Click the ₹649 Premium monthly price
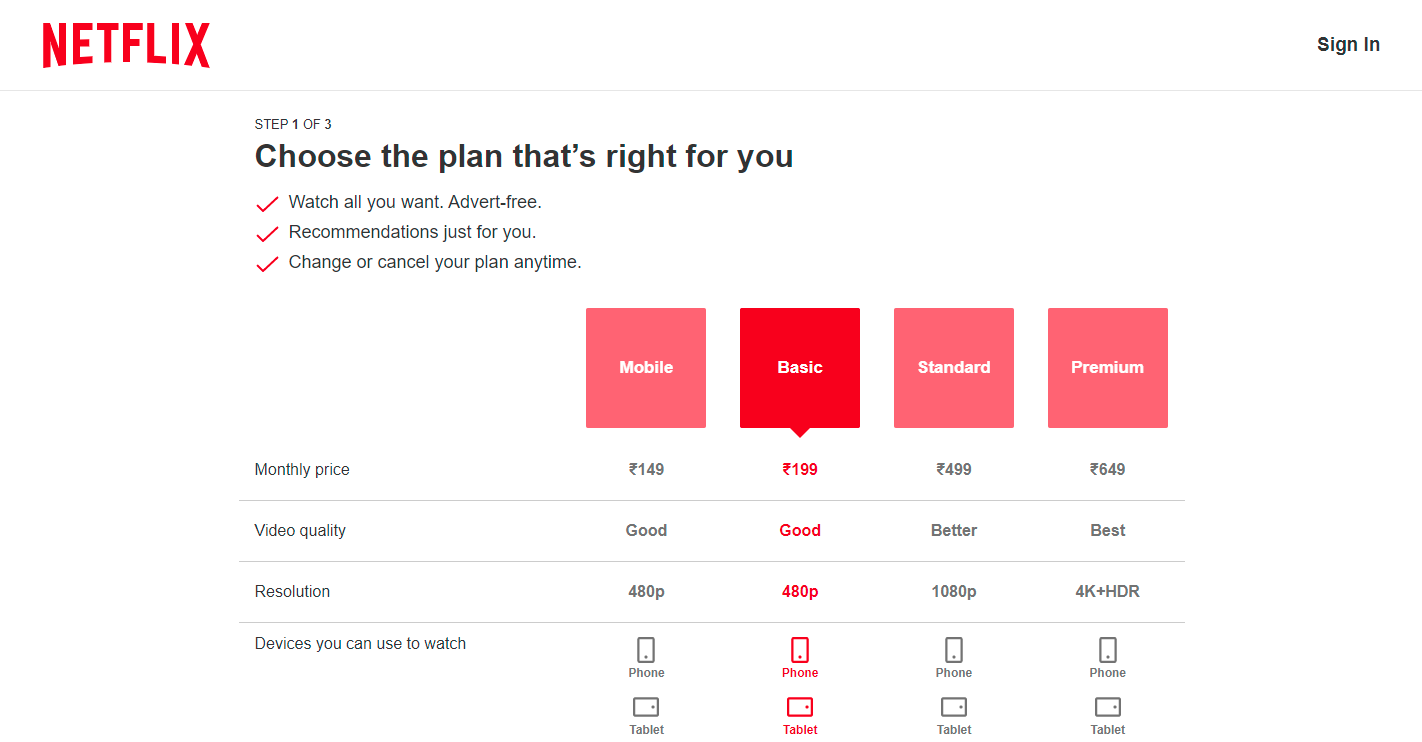This screenshot has width=1422, height=742. tap(1107, 469)
